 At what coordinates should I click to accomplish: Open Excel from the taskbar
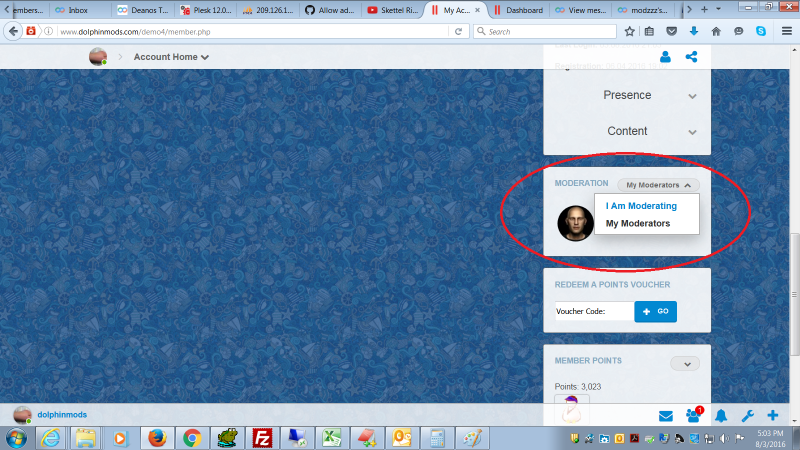332,438
